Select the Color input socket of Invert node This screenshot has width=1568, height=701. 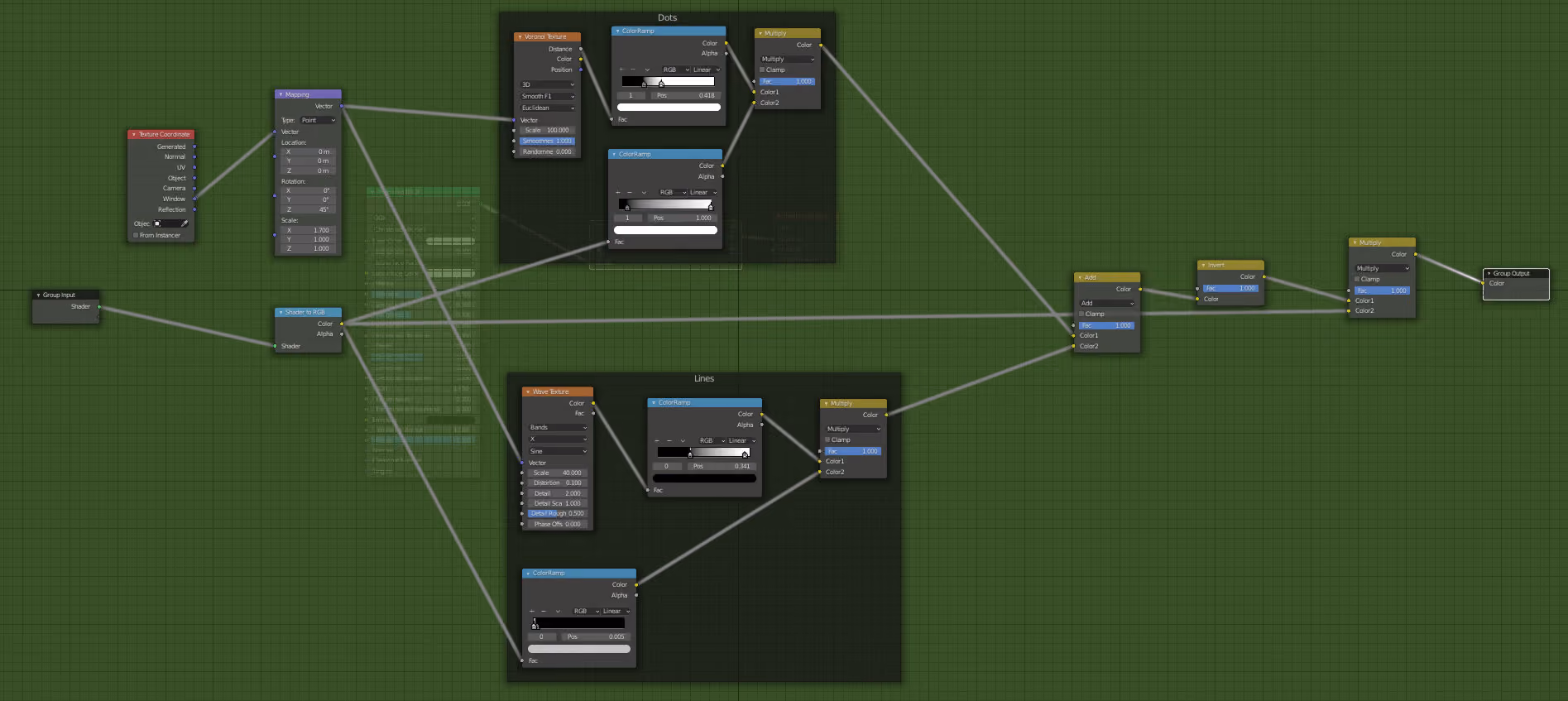(1197, 299)
